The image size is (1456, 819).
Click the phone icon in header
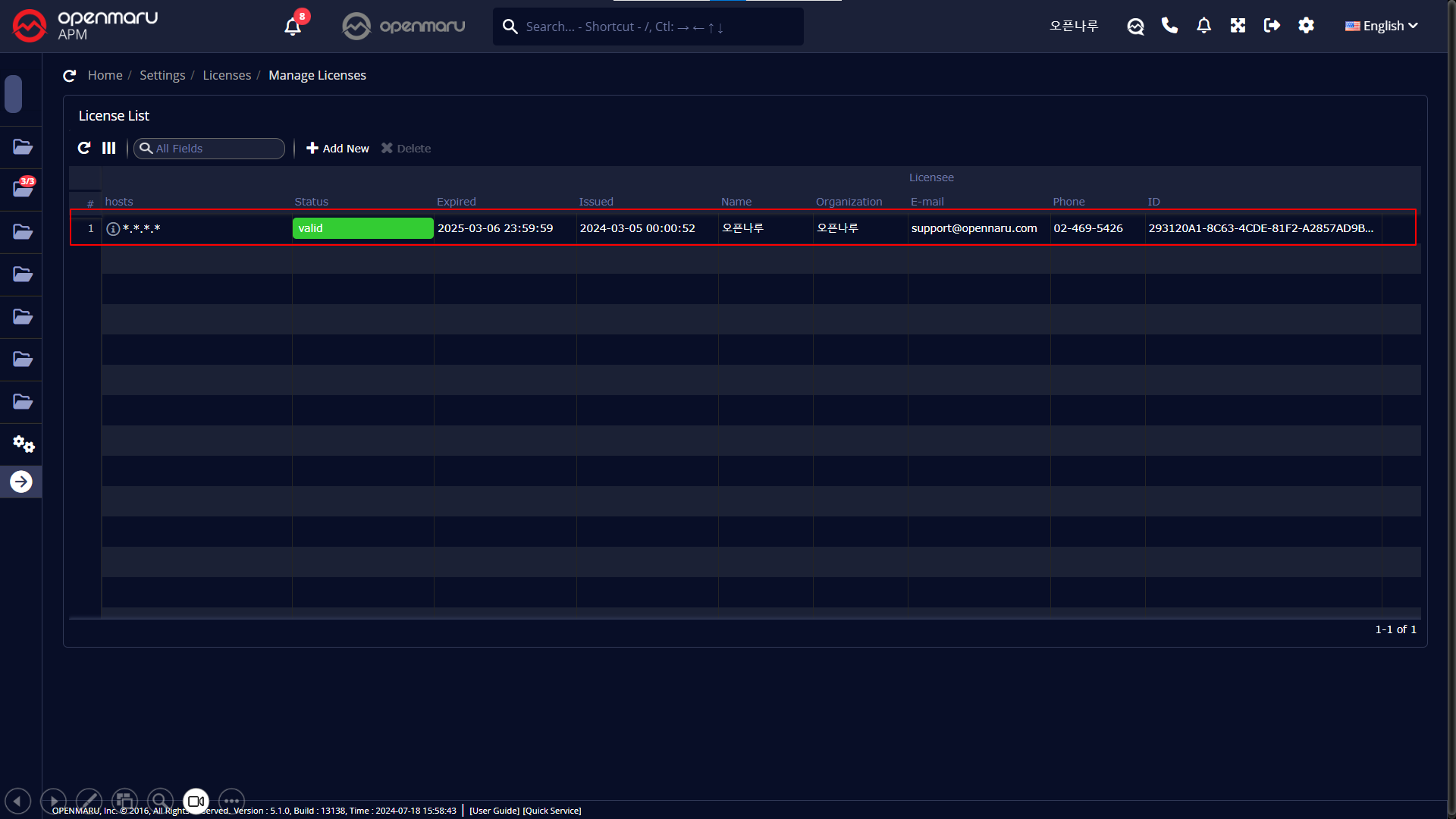(1169, 26)
